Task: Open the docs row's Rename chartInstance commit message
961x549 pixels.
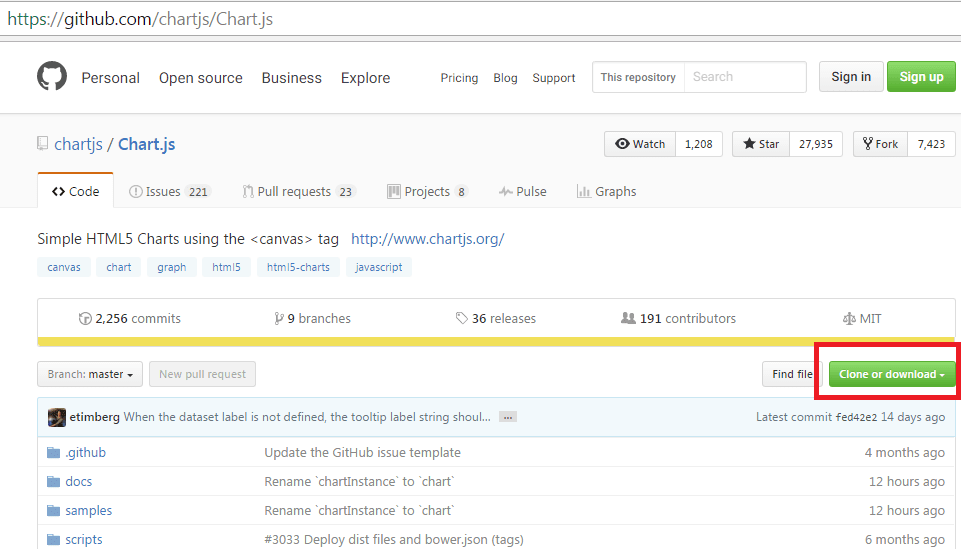Action: (359, 482)
